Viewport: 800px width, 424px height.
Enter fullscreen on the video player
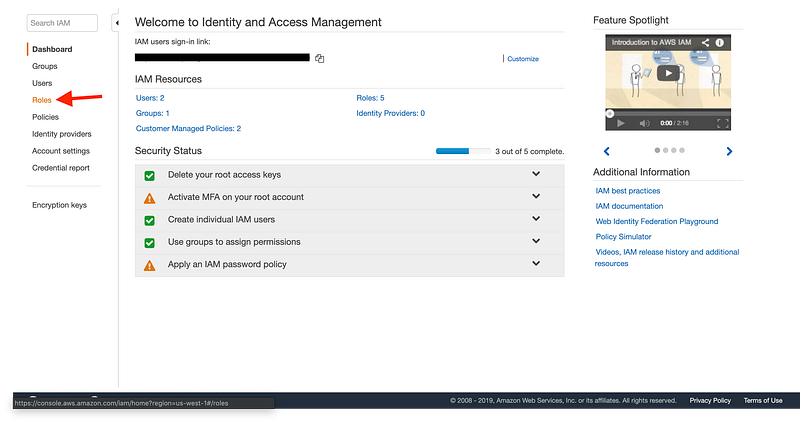722,123
